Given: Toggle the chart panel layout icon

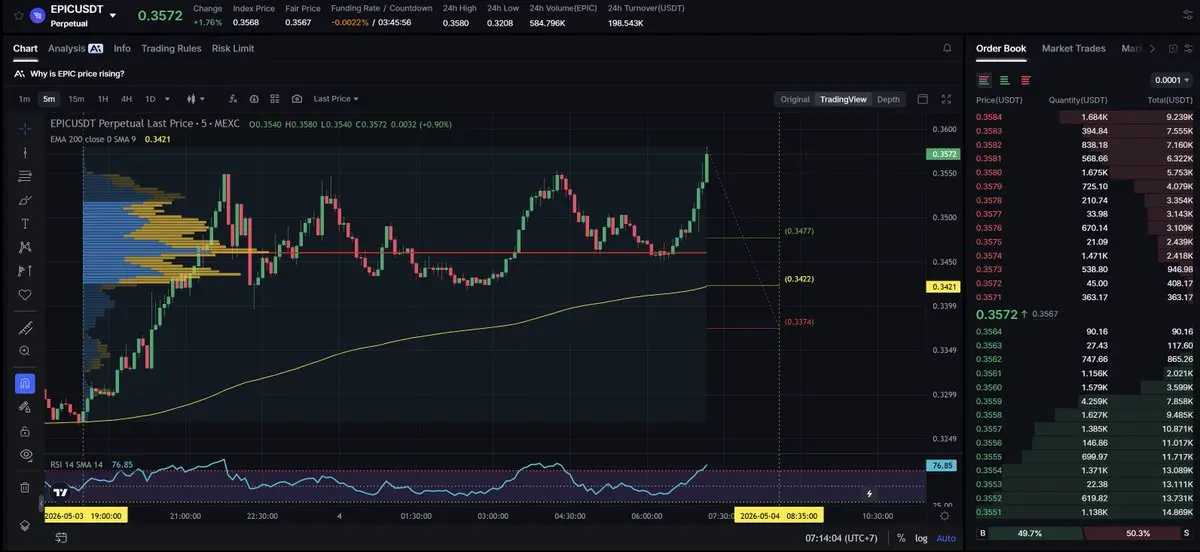Looking at the screenshot, I should (922, 99).
